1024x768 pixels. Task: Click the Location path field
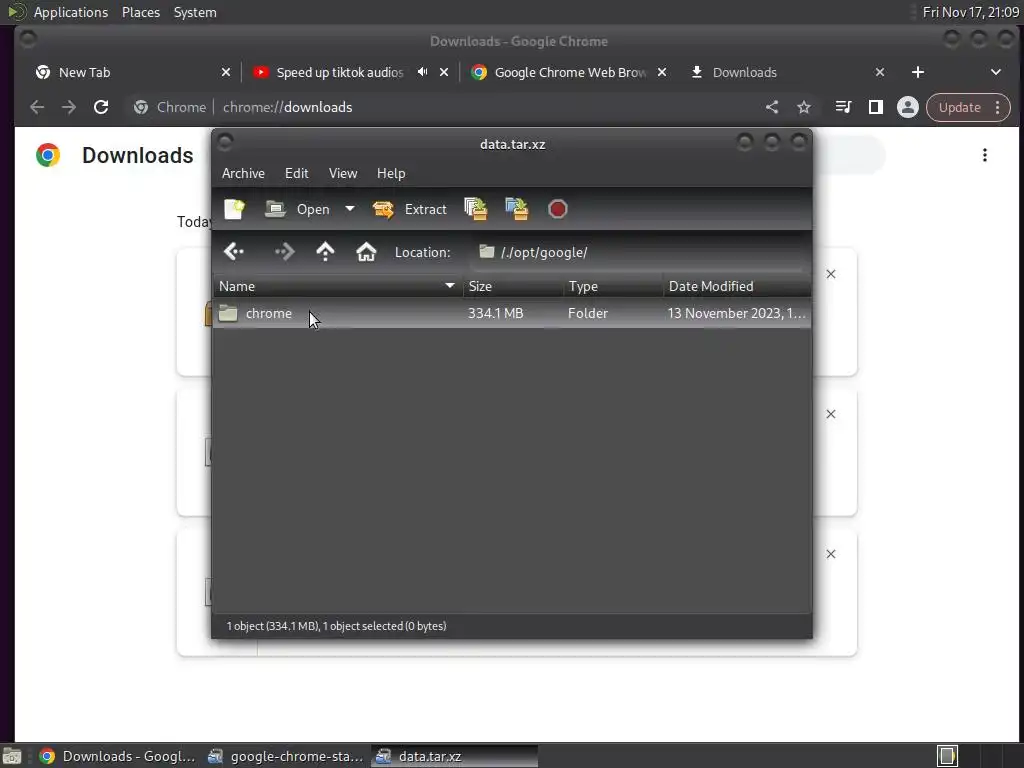click(x=638, y=252)
